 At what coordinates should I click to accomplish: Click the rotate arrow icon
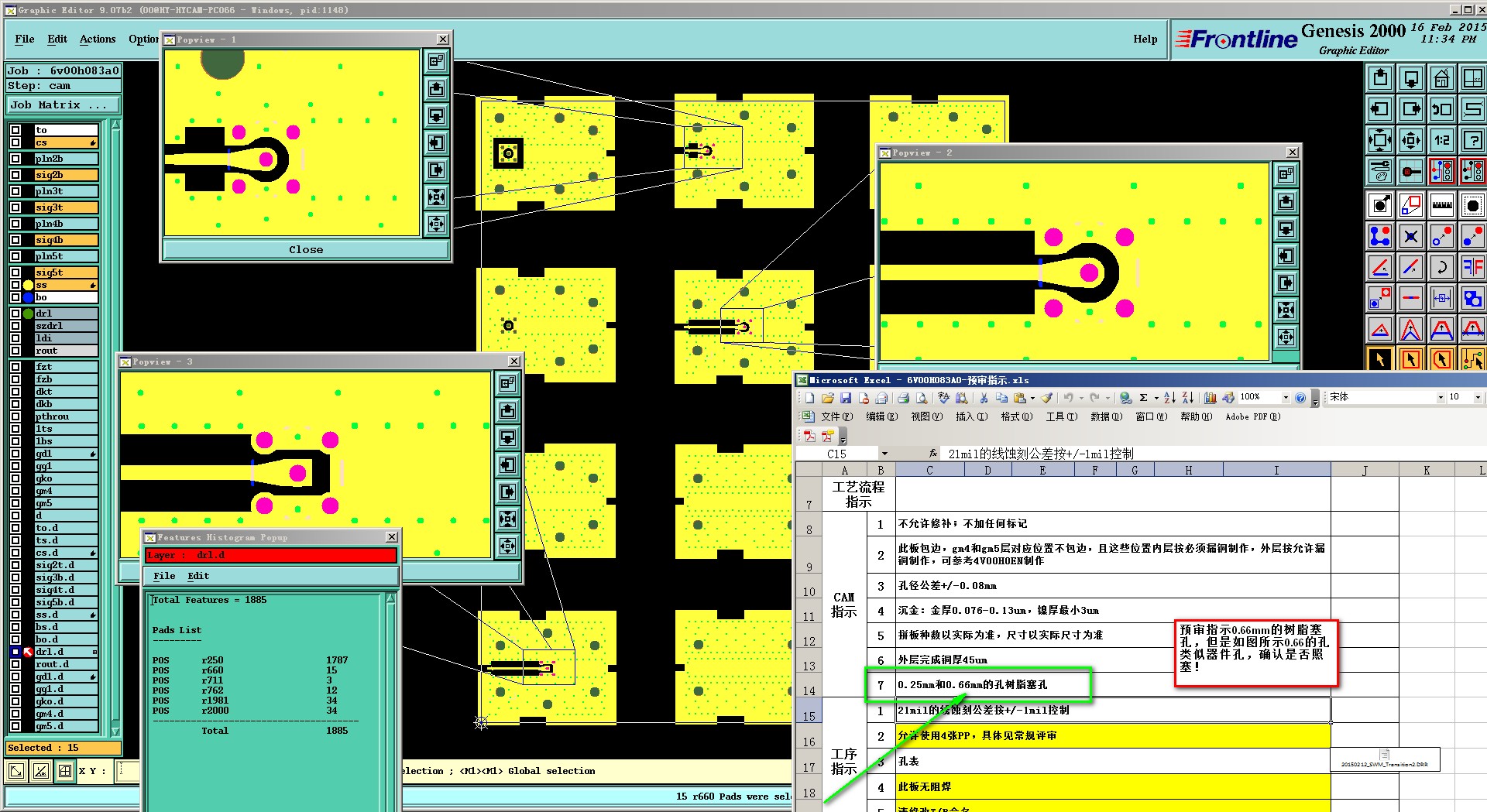point(1441,267)
